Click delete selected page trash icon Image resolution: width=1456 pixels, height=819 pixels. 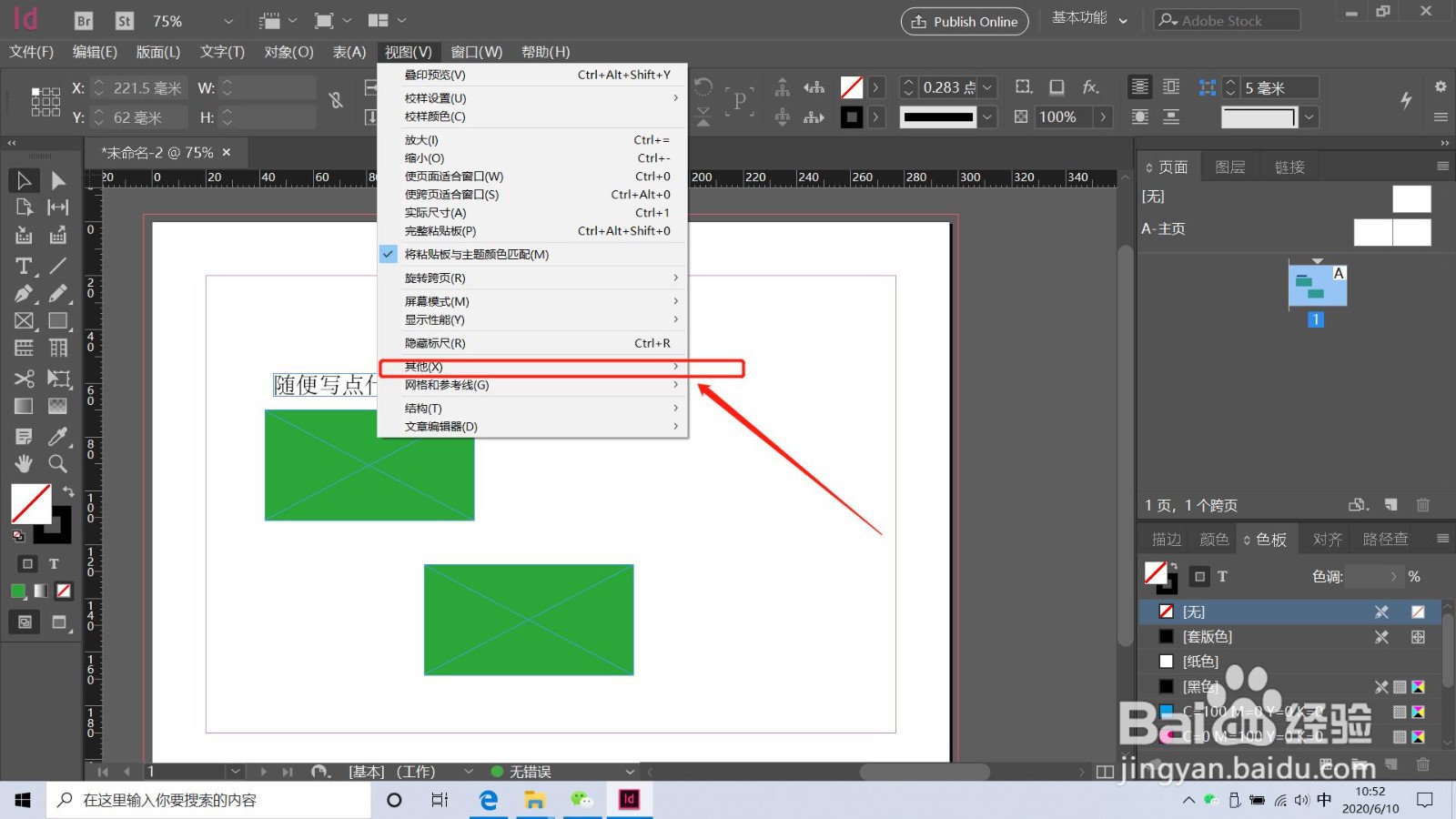1423,505
